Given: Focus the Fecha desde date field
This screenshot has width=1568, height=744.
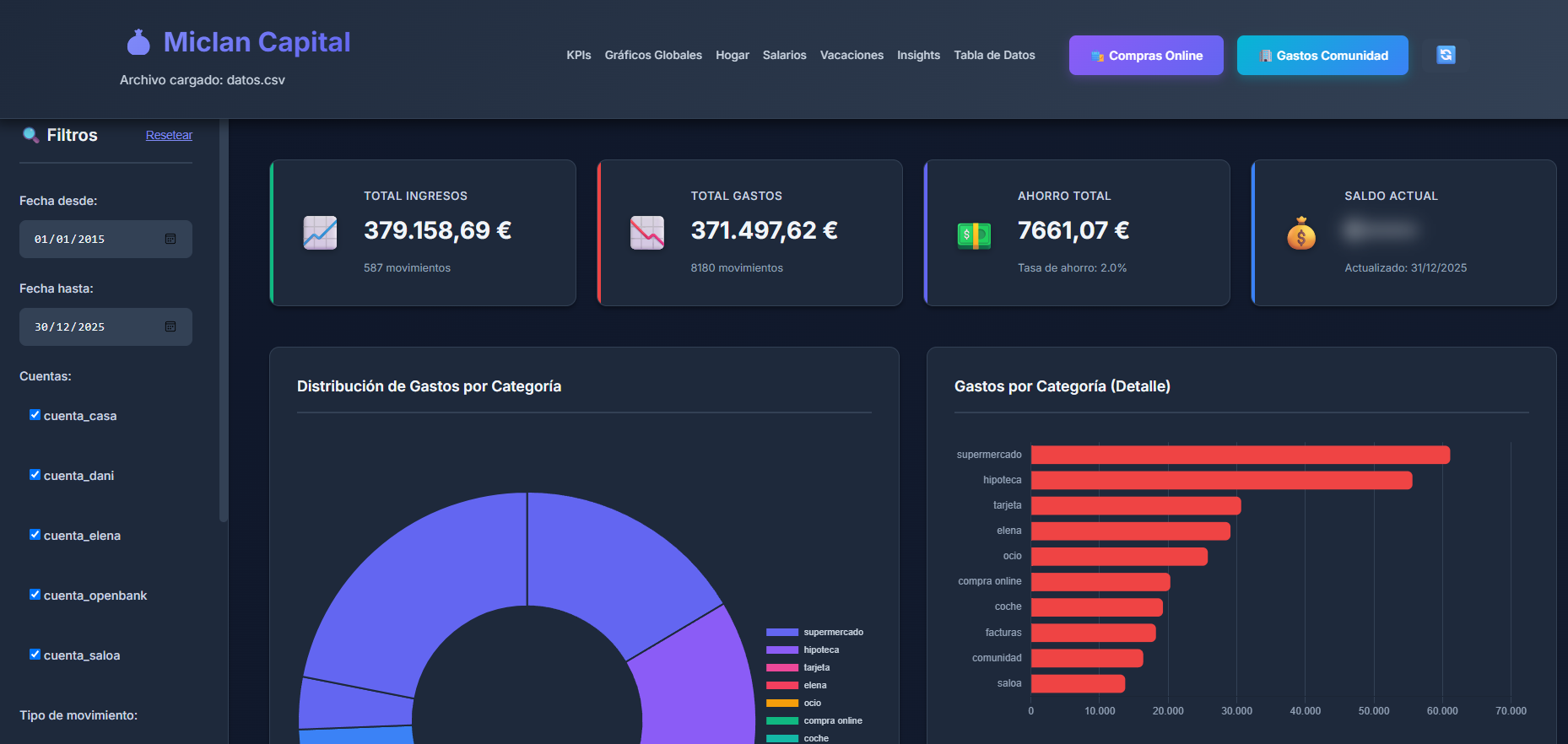Looking at the screenshot, I should (x=105, y=239).
